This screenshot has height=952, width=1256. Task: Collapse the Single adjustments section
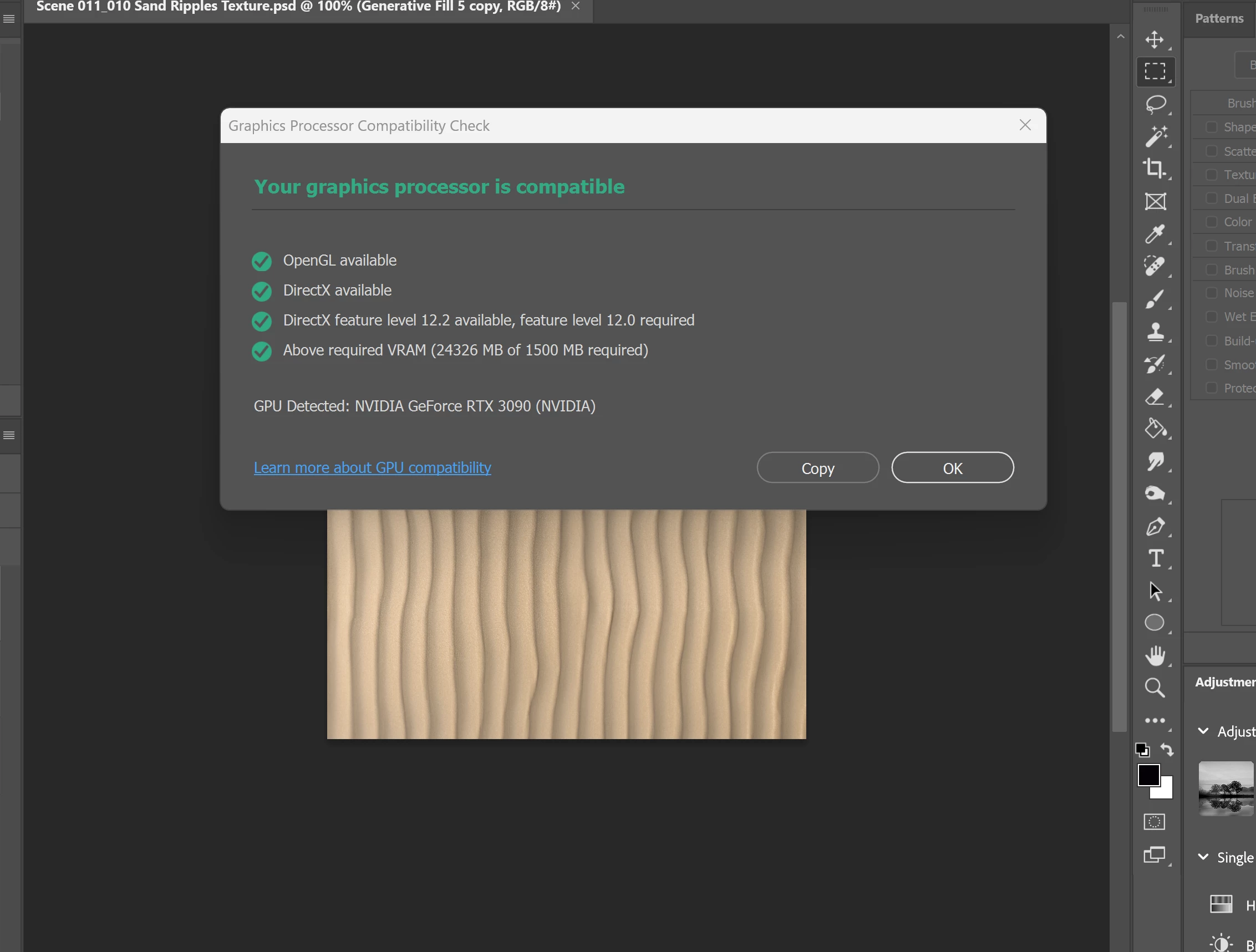click(1203, 857)
